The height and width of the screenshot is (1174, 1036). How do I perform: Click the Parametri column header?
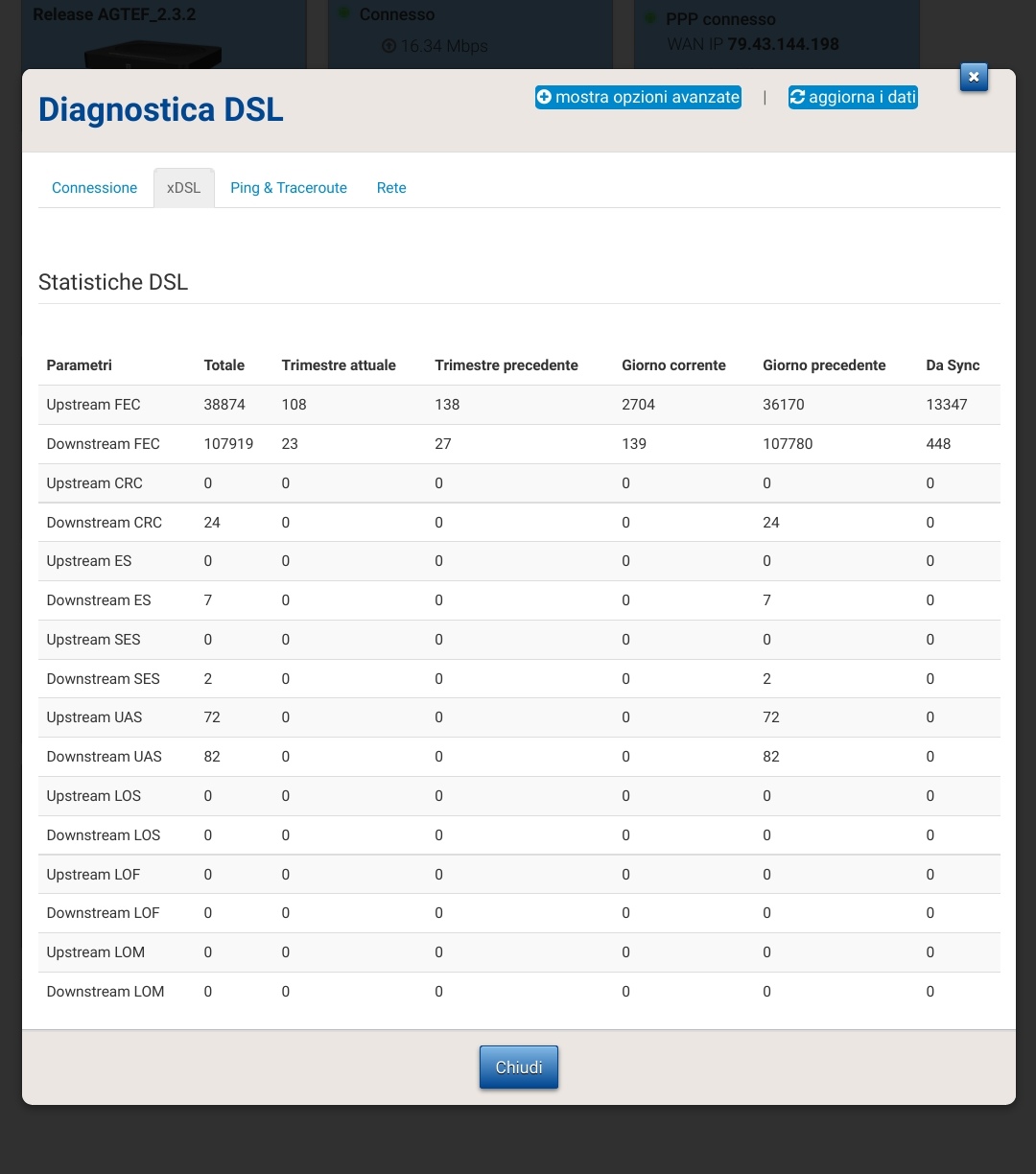click(80, 365)
